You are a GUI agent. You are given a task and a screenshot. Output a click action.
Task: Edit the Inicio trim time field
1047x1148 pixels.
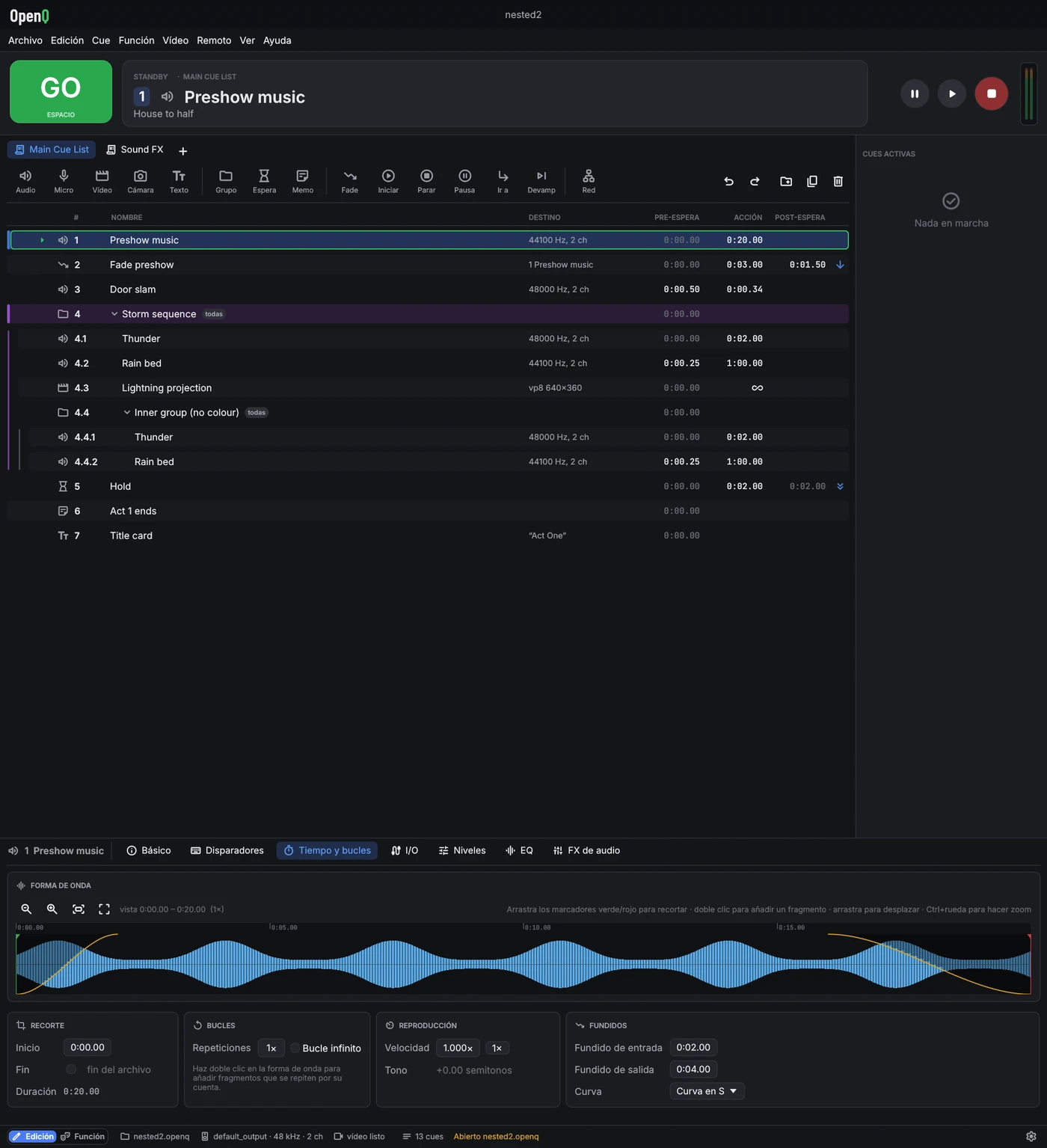click(x=87, y=1048)
